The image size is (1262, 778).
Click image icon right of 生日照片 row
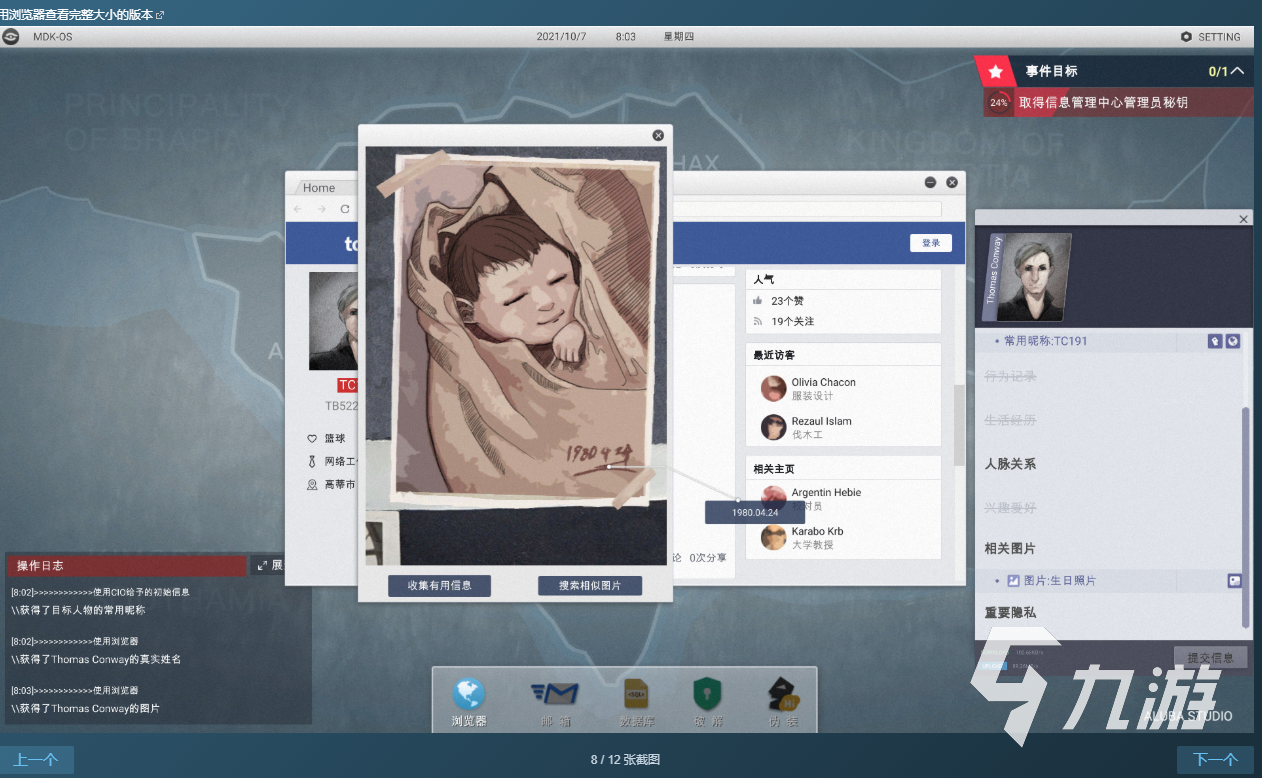(x=1234, y=581)
